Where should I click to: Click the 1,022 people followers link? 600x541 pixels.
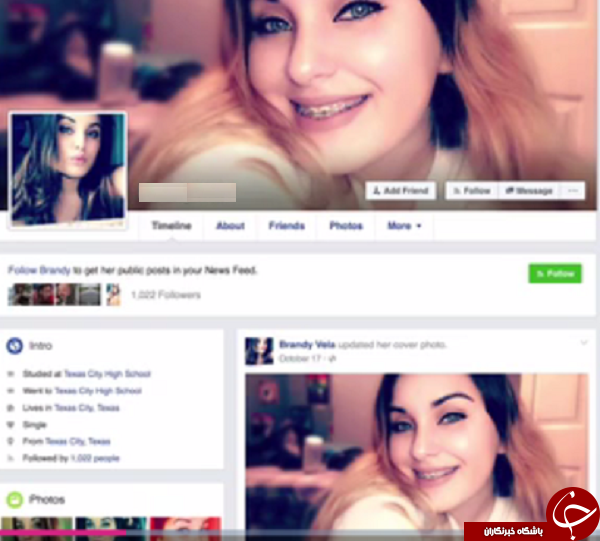(x=94, y=458)
